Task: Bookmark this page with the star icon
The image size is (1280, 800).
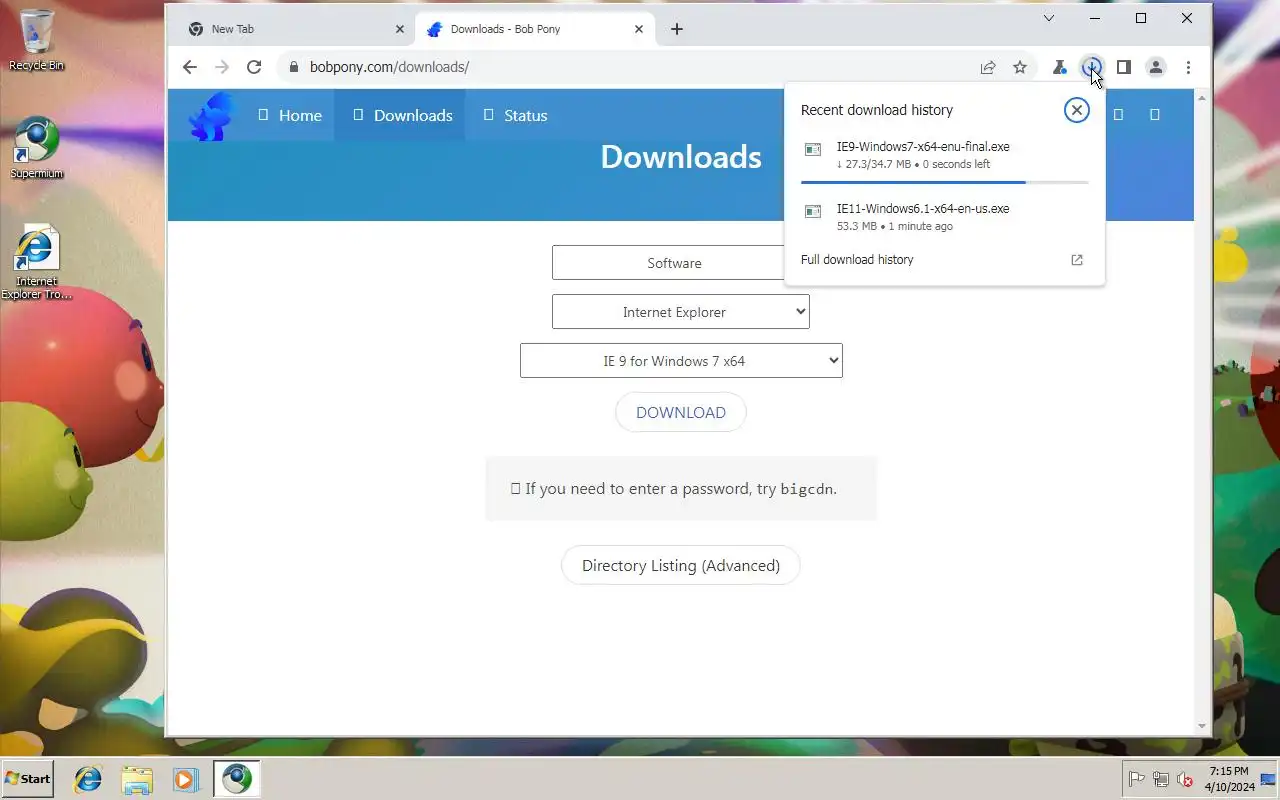Action: (1020, 67)
